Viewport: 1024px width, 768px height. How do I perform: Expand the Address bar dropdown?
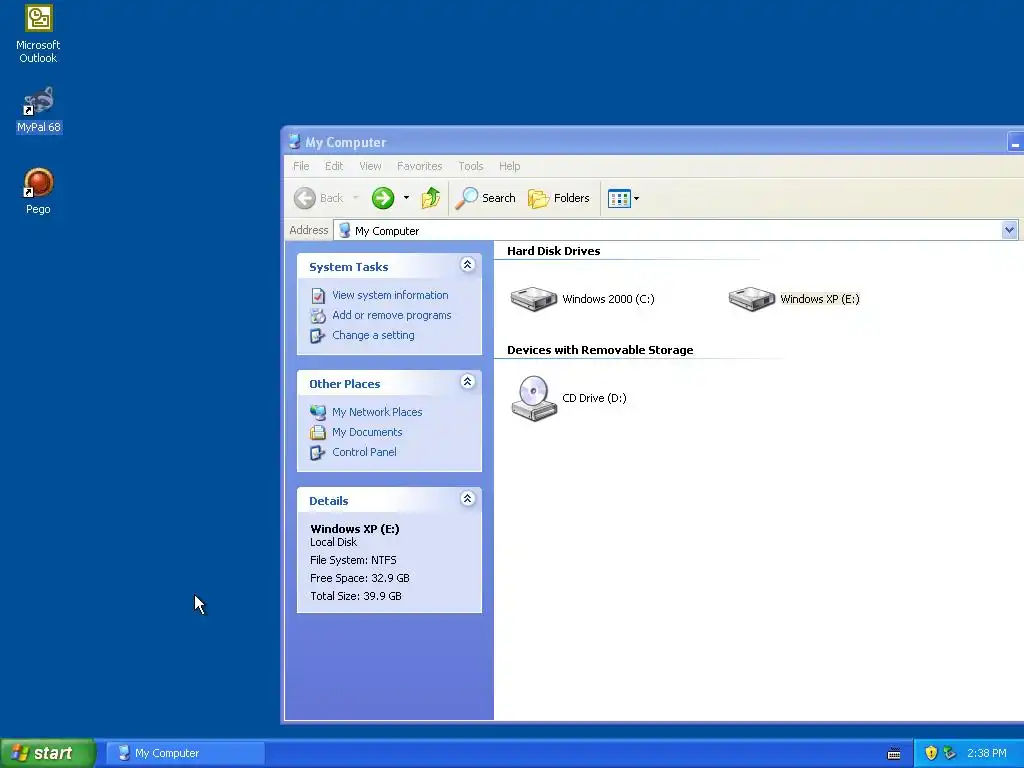tap(1009, 230)
